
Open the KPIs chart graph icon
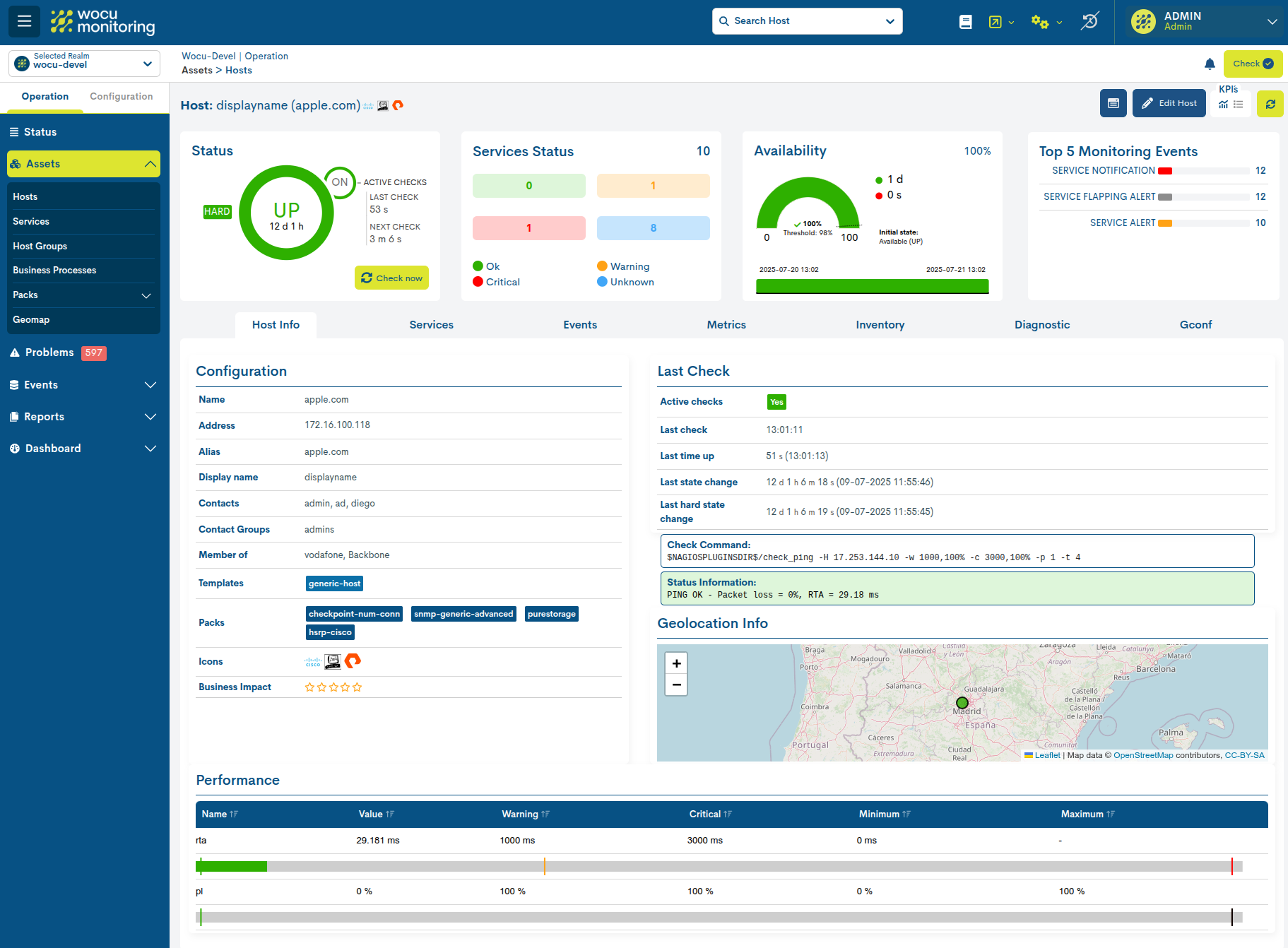1222,104
